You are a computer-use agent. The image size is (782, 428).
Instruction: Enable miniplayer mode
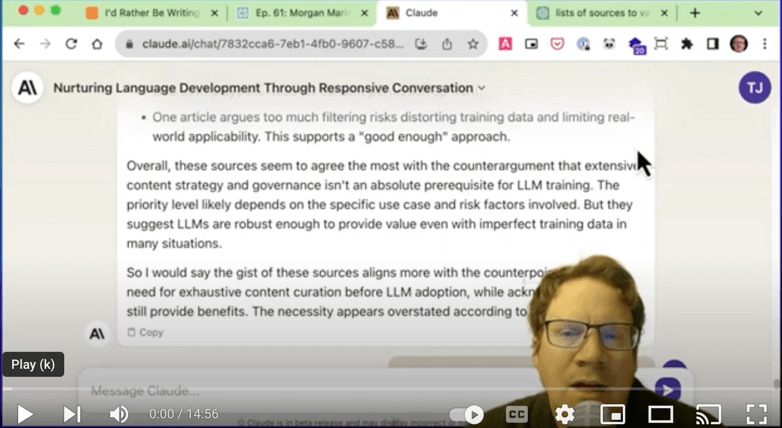coord(612,413)
